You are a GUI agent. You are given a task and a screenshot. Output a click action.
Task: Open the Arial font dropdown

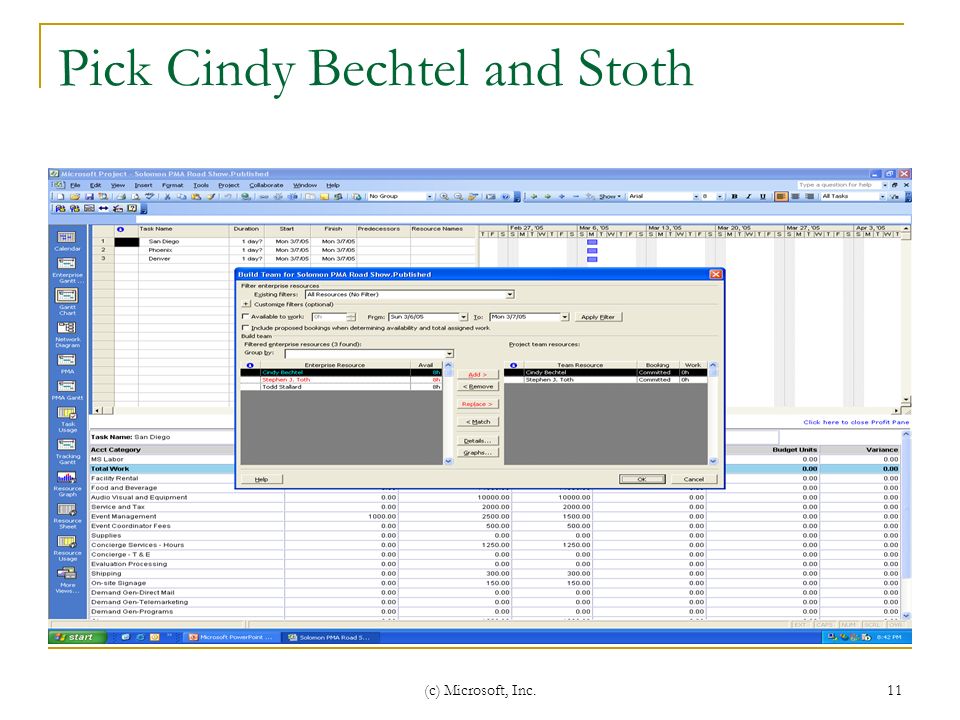[696, 197]
